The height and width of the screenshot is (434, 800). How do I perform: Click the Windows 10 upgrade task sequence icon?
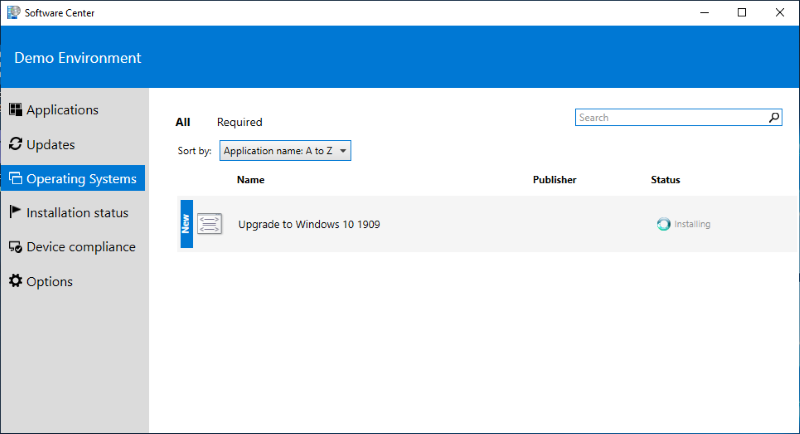click(210, 224)
